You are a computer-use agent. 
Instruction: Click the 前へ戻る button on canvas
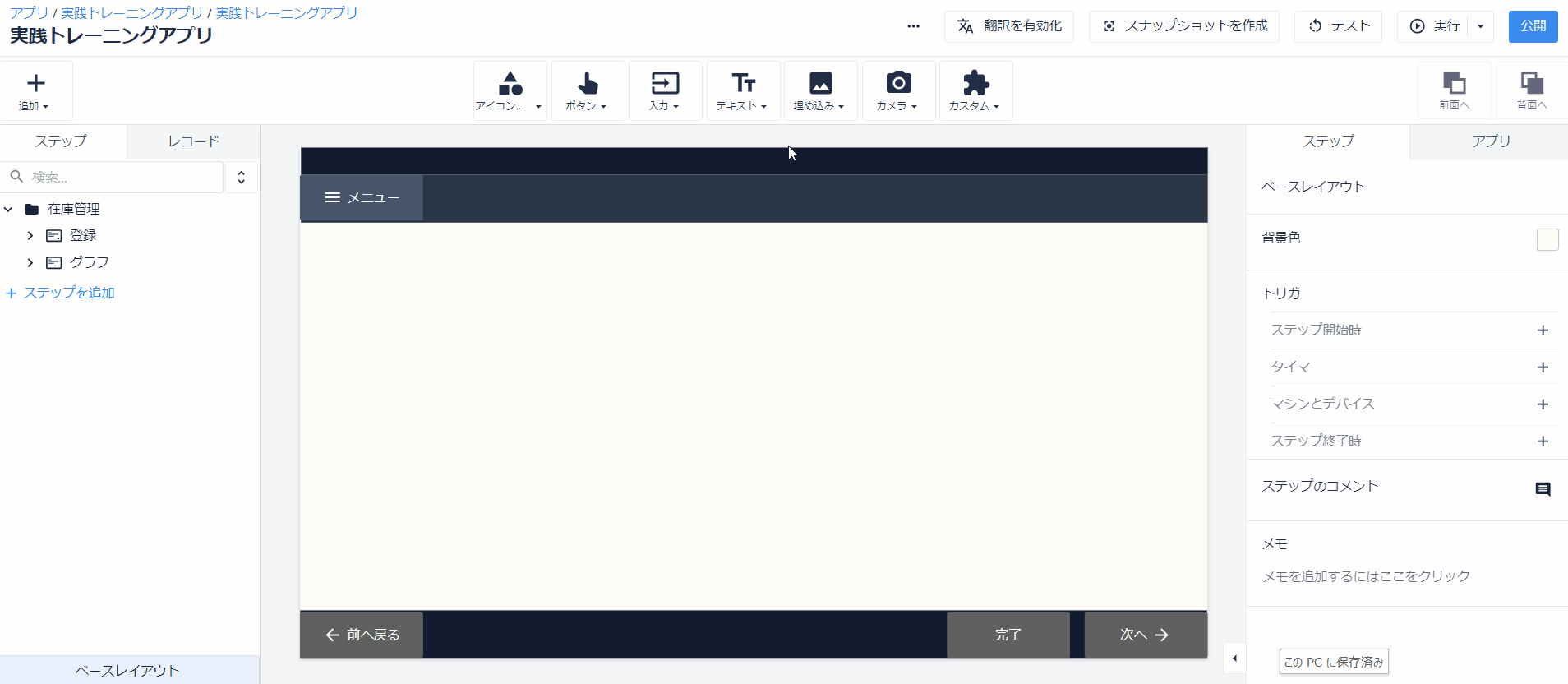(362, 635)
